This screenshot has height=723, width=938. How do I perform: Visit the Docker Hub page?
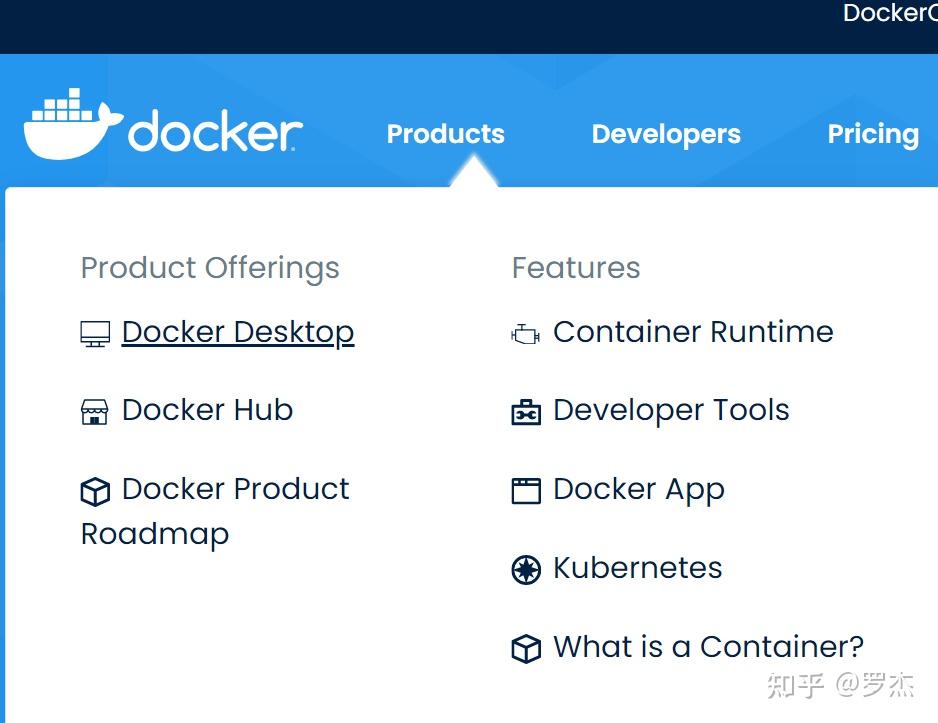[x=207, y=410]
